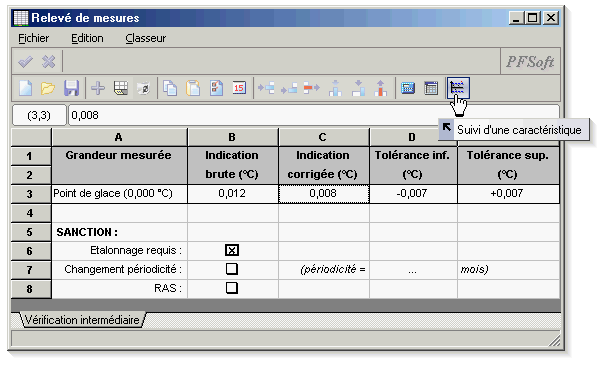Click the 'Grandeur mesurée' header cell

click(119, 165)
